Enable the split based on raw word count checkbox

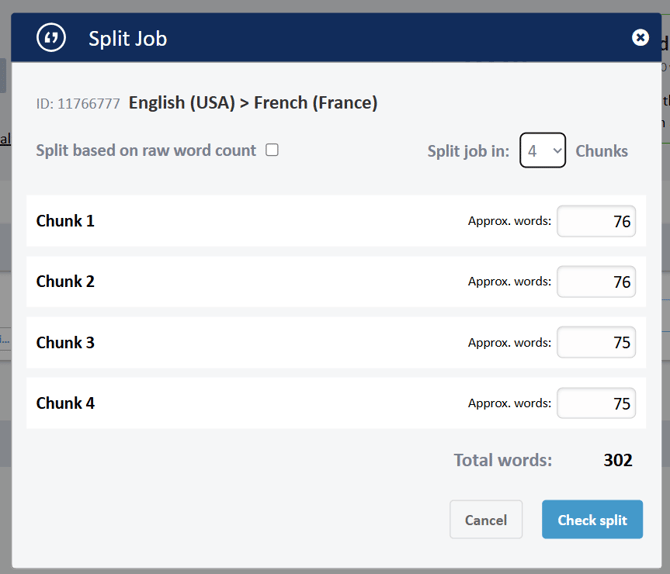tap(272, 150)
